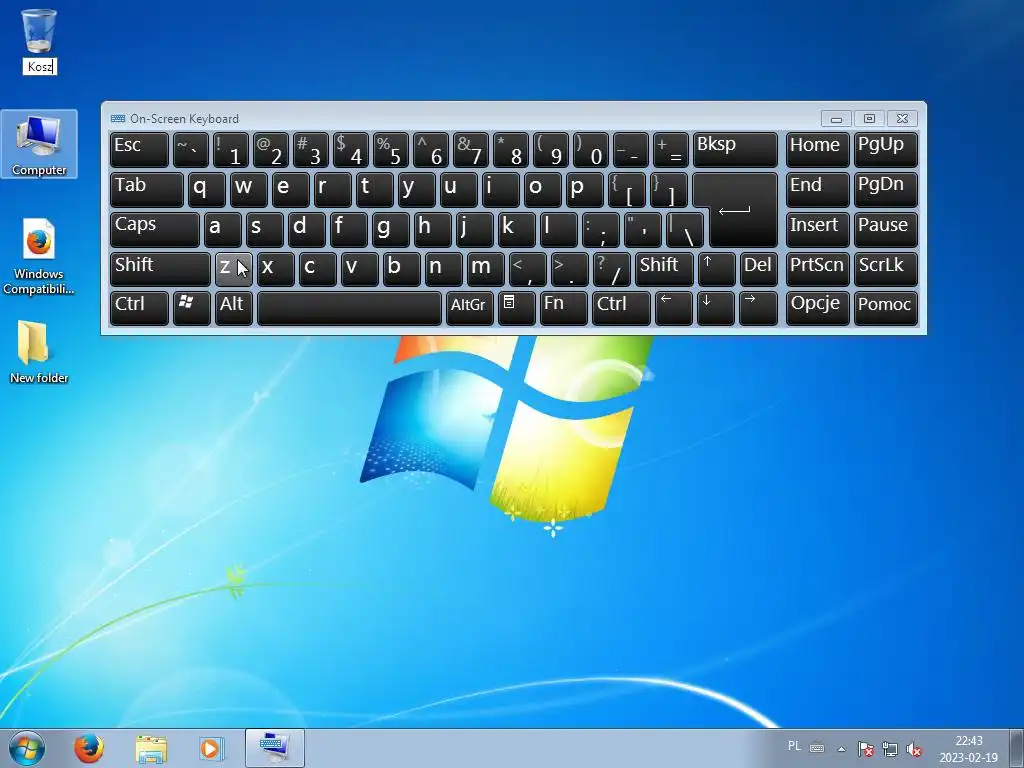
Task: Click the left bracket brace key
Action: (626, 190)
